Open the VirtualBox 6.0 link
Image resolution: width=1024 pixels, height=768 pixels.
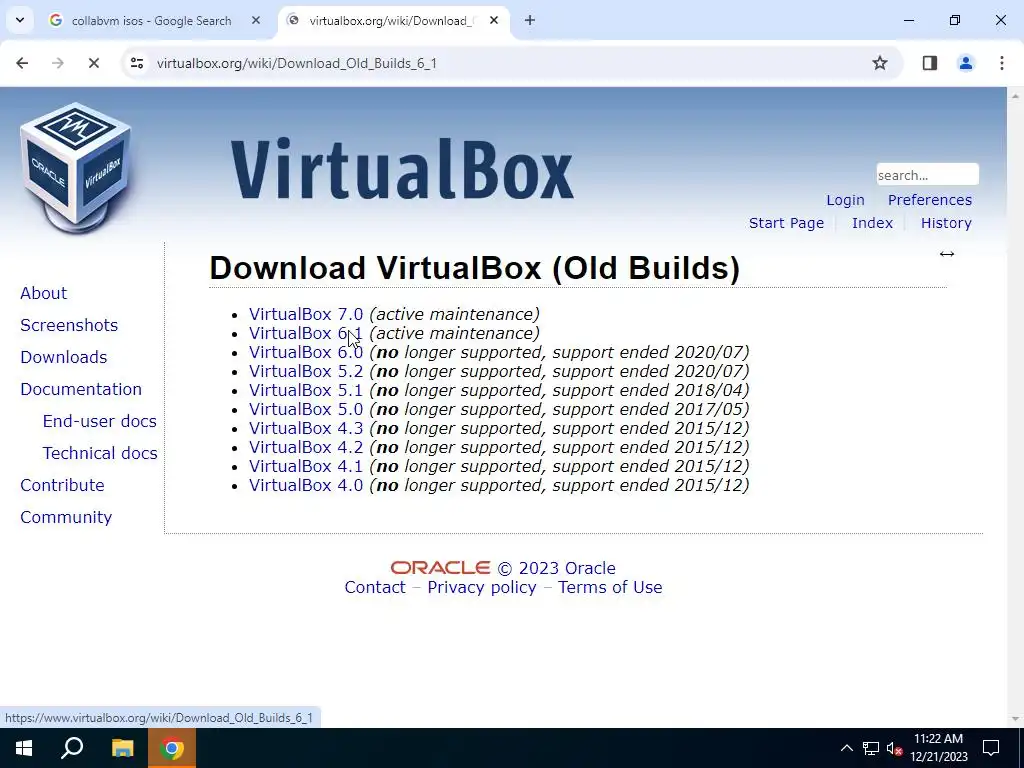pyautogui.click(x=306, y=352)
